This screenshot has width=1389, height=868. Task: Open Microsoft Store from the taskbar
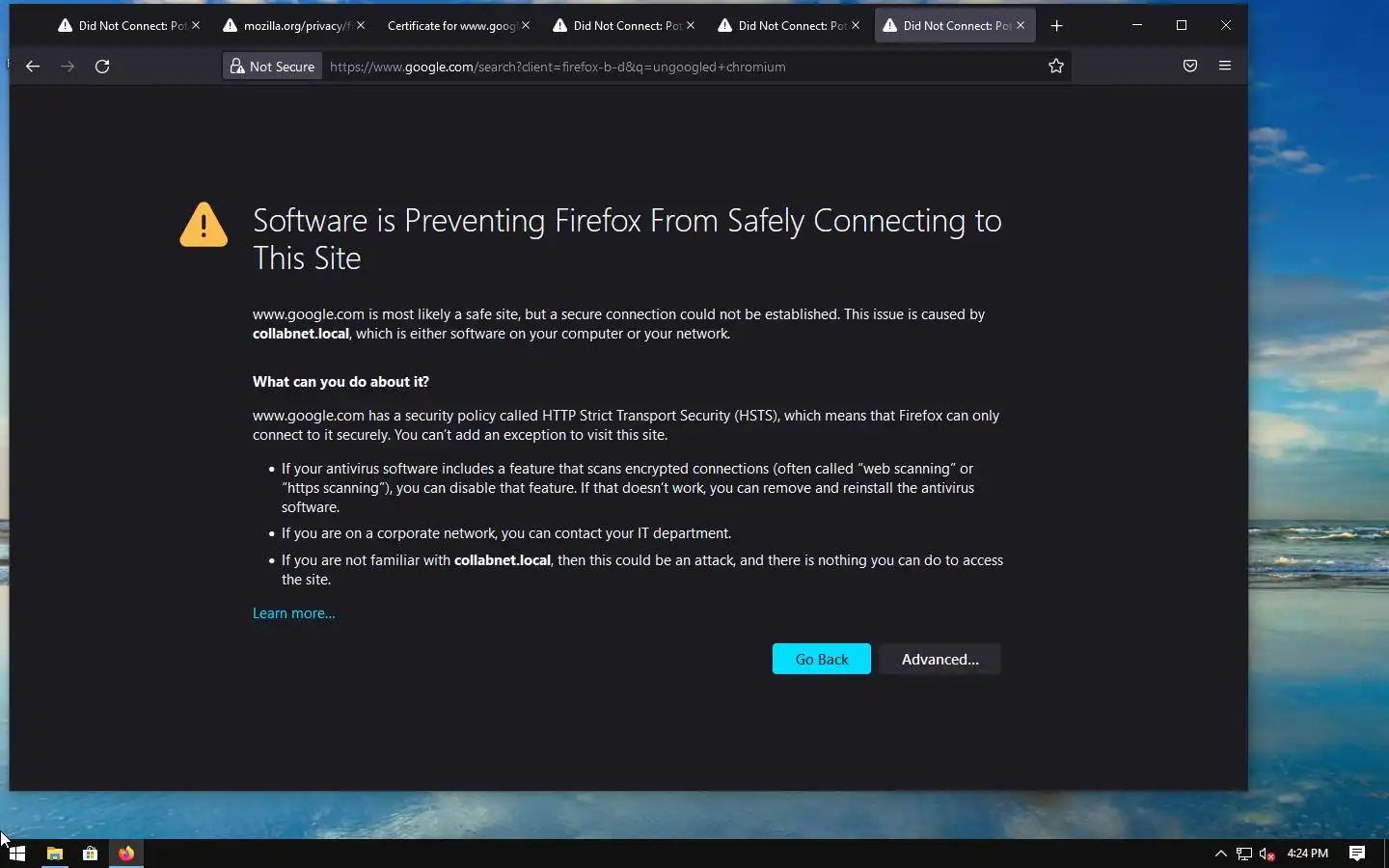pyautogui.click(x=90, y=854)
